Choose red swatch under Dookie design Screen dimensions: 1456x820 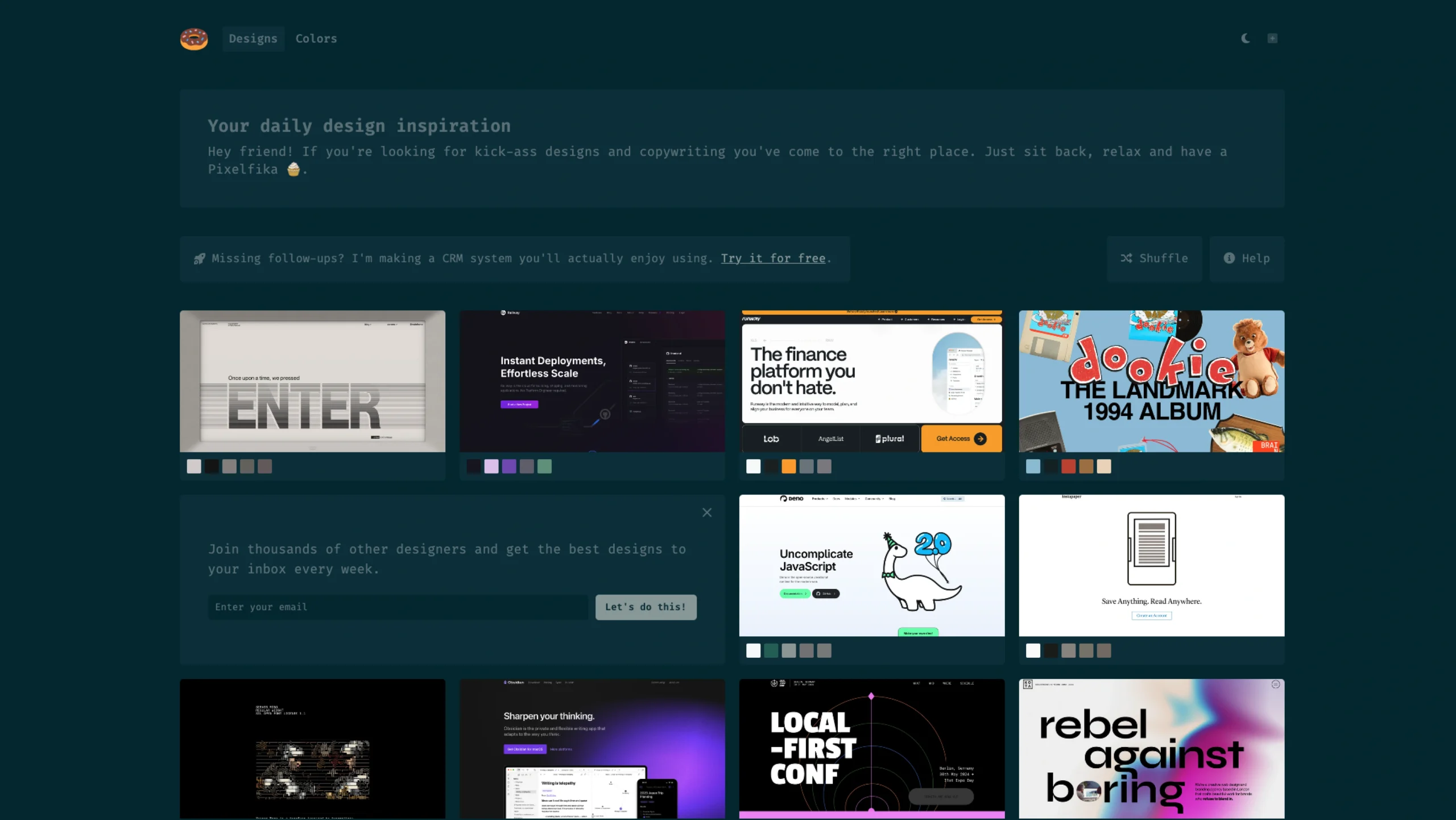click(1068, 467)
